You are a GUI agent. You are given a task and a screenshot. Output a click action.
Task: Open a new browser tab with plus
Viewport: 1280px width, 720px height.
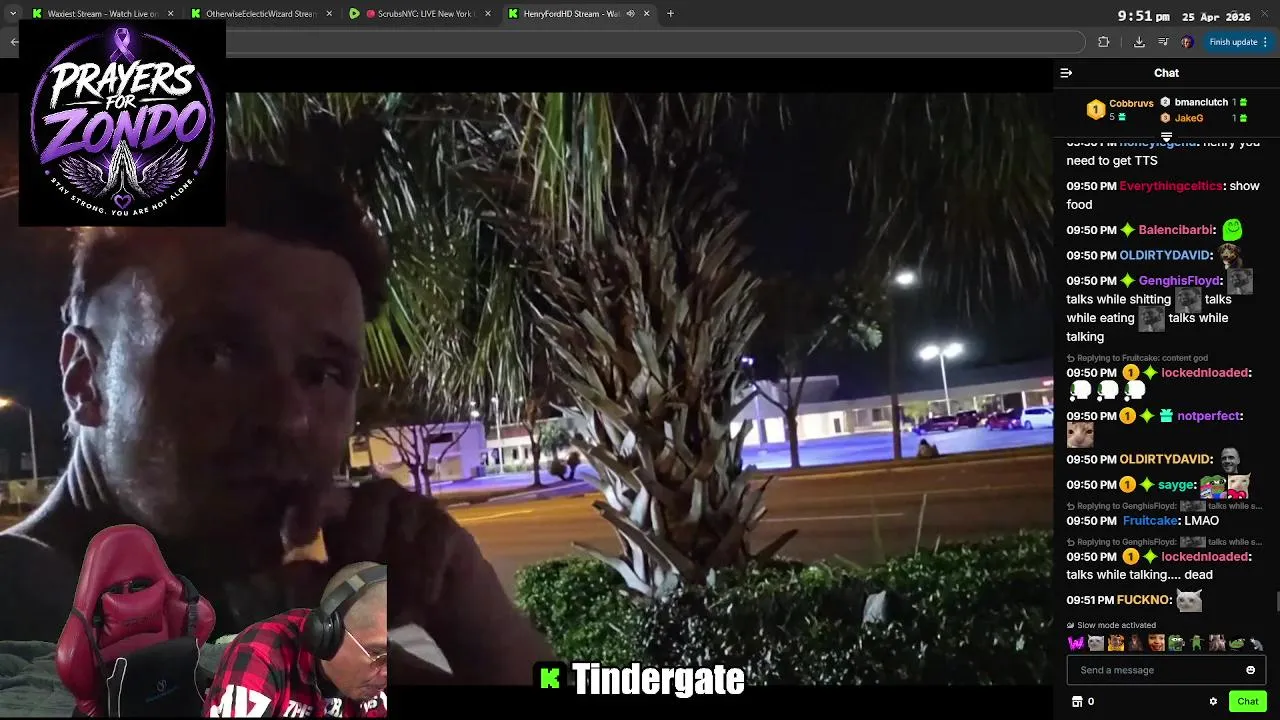[x=670, y=14]
